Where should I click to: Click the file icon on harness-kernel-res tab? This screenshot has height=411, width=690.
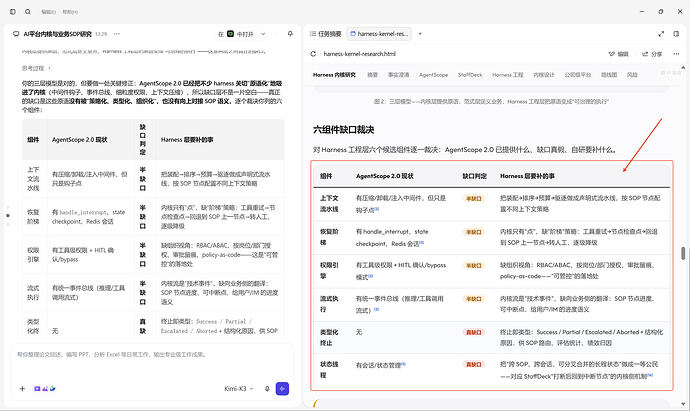point(353,34)
